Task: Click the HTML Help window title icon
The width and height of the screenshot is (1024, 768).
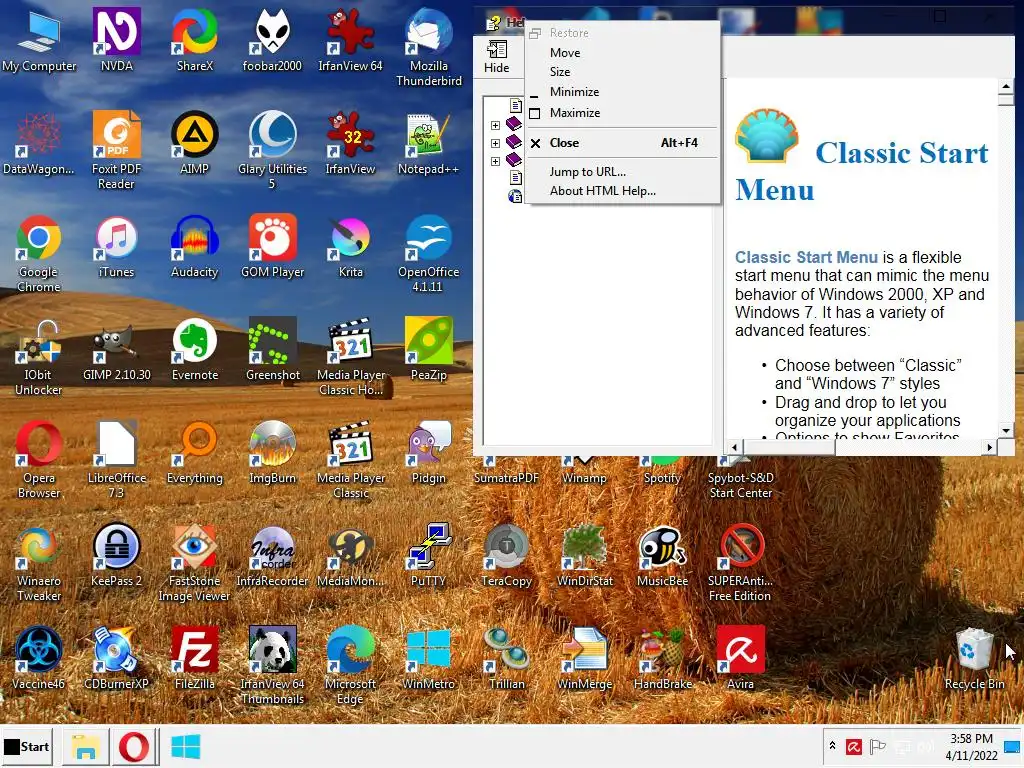Action: [493, 24]
